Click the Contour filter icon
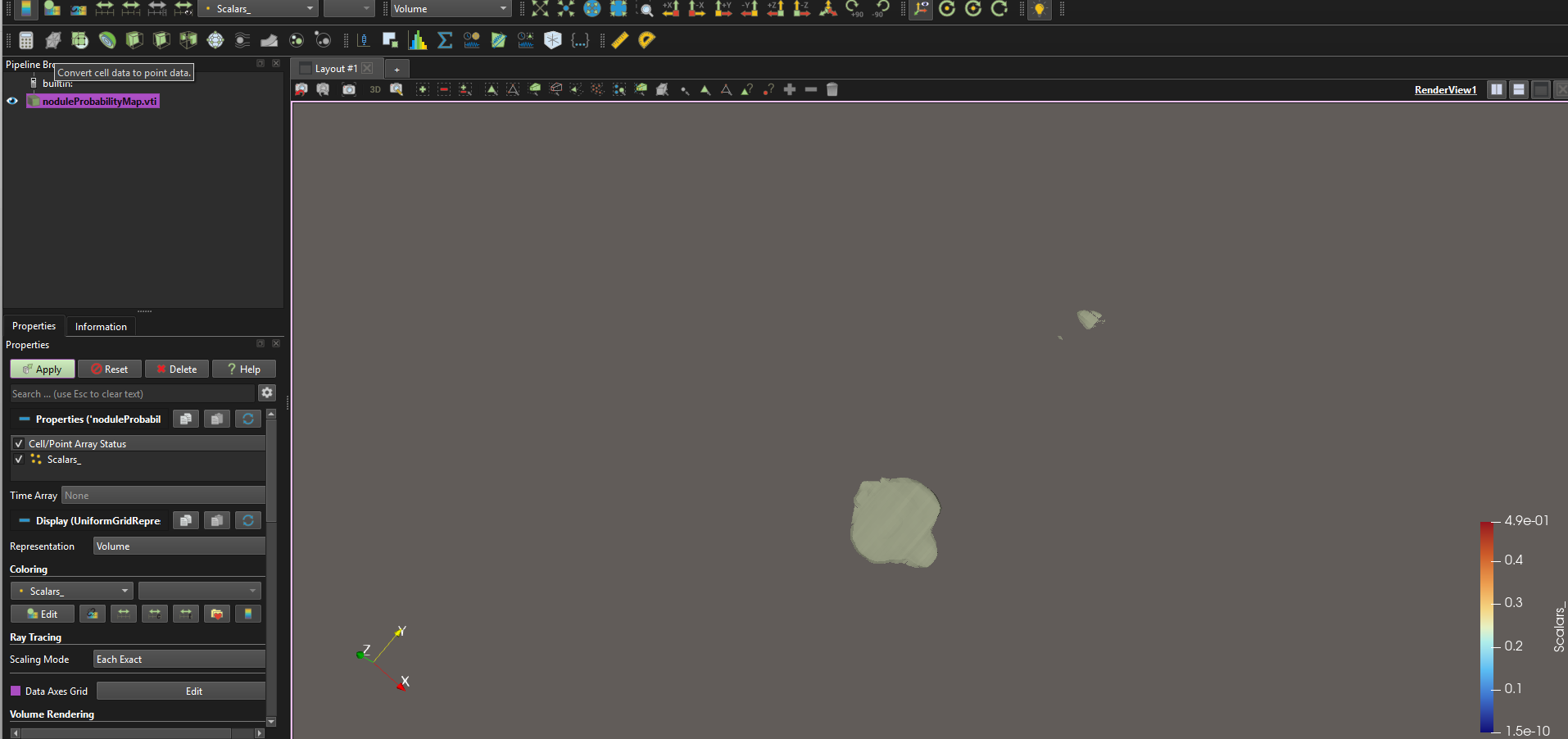The height and width of the screenshot is (739, 1568). pos(79,40)
